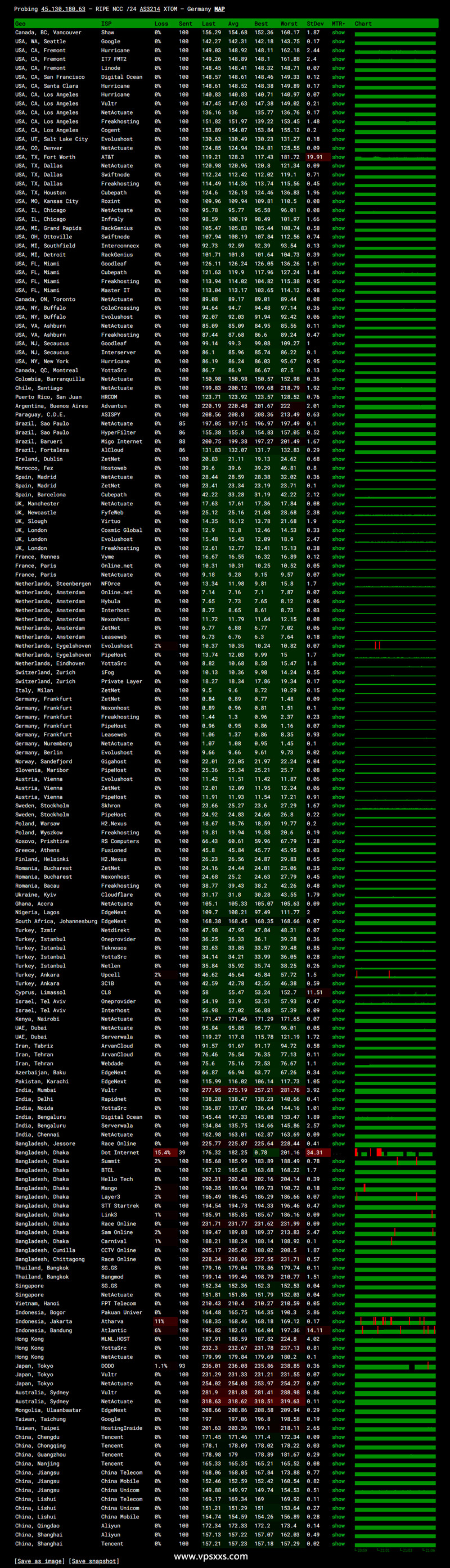Screen dimensions: 450x1568
Task: Click the Loss column header
Action: pos(161,24)
